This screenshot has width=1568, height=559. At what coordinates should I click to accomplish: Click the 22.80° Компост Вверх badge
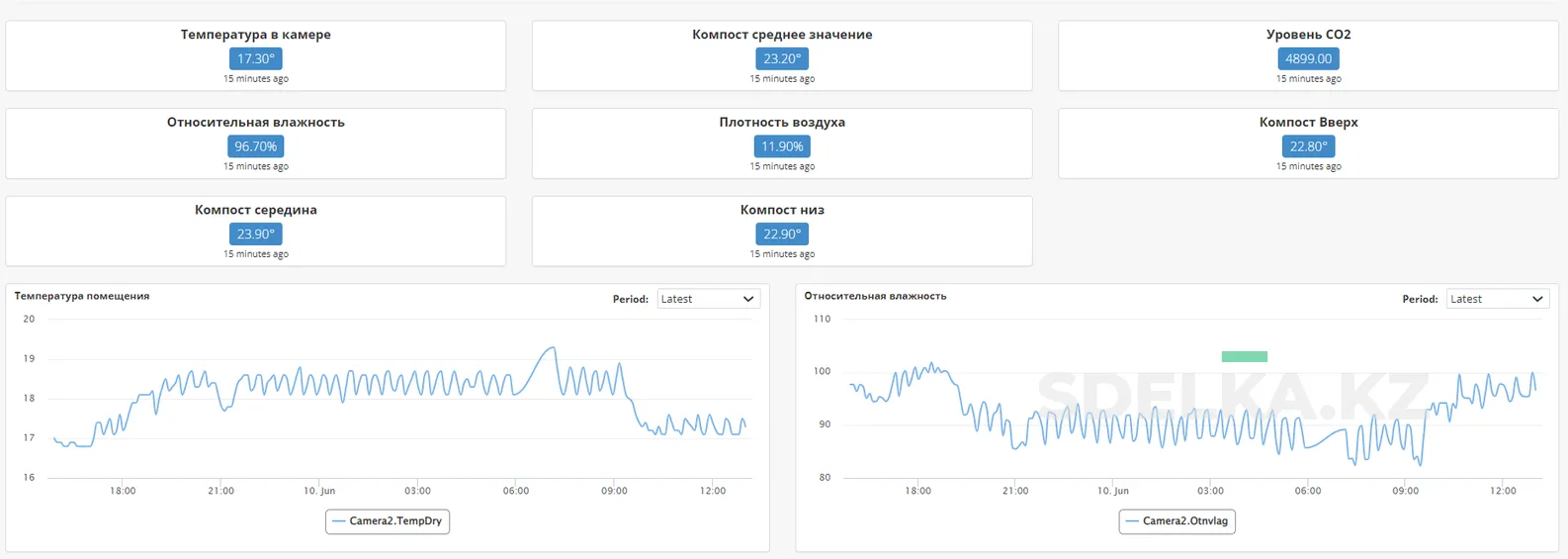click(1308, 146)
